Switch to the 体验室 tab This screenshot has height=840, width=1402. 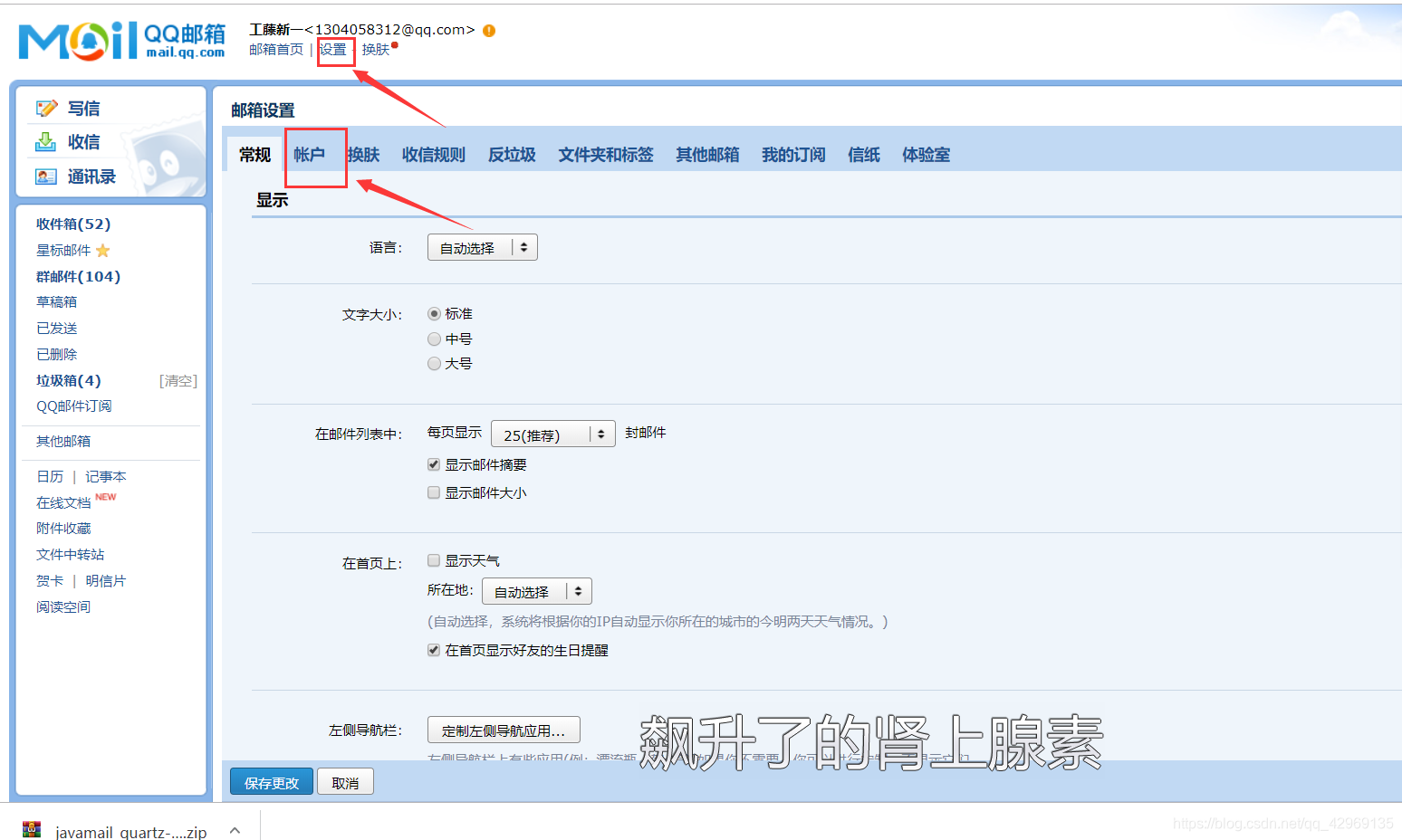(927, 155)
